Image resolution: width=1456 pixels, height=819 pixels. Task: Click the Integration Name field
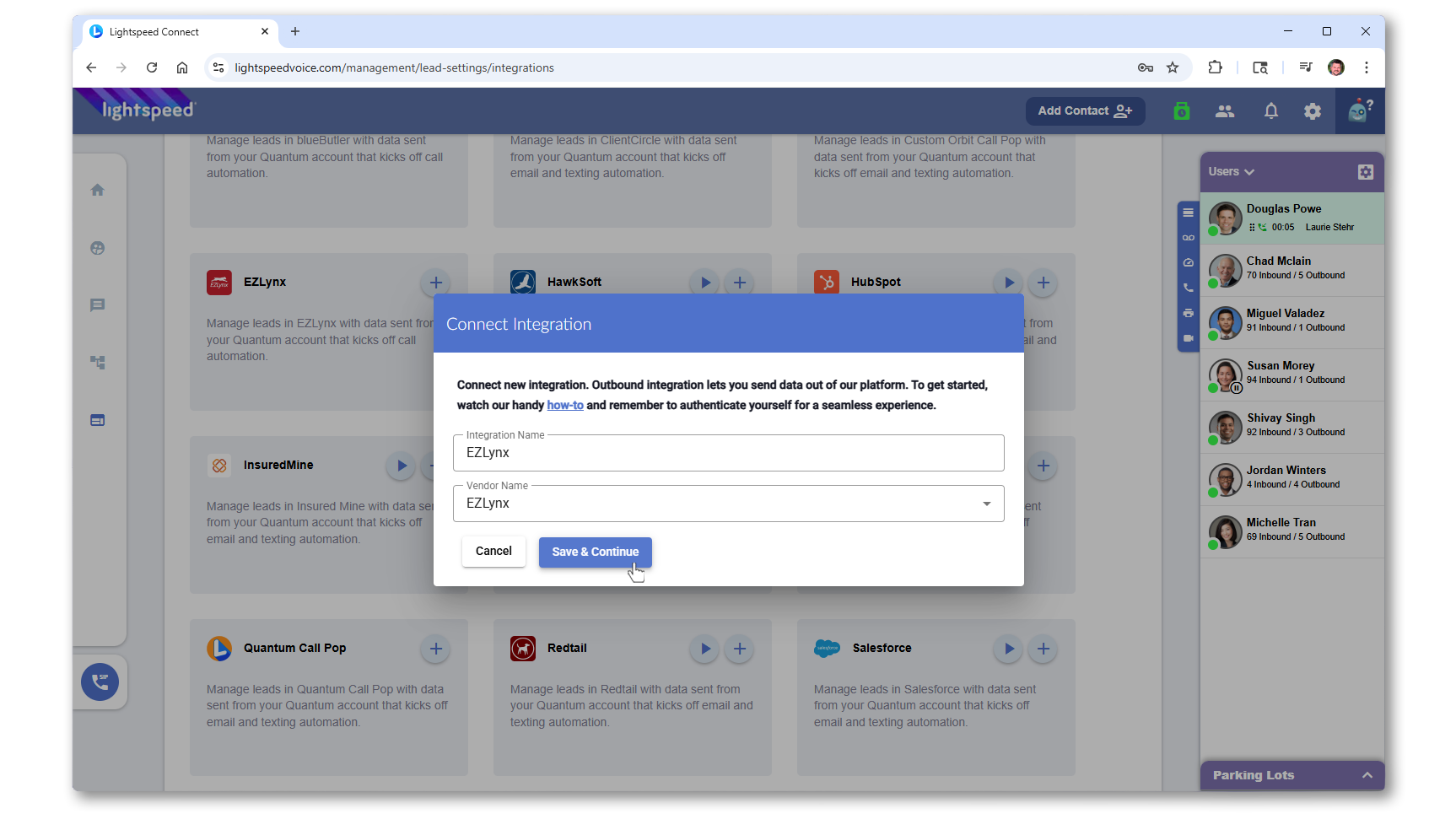click(x=729, y=453)
